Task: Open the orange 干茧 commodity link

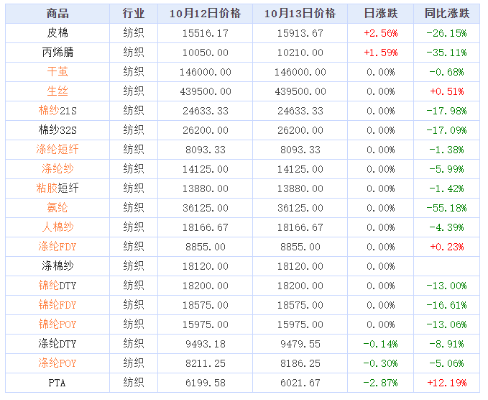Action: coord(57,72)
